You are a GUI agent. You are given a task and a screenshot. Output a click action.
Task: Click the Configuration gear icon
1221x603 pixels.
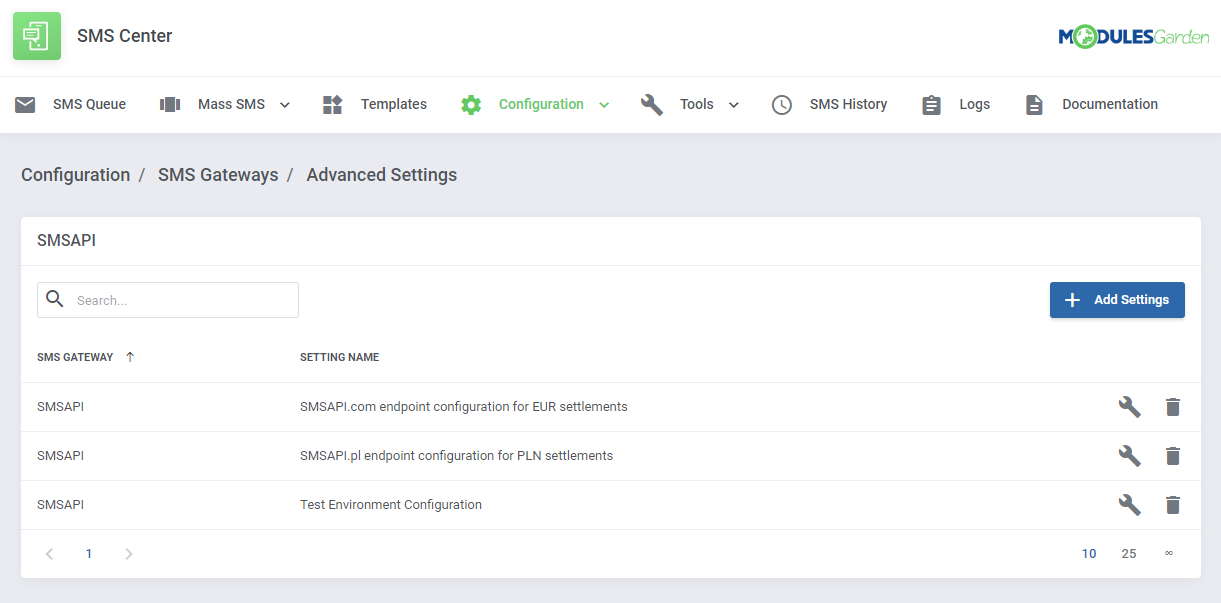pyautogui.click(x=470, y=103)
